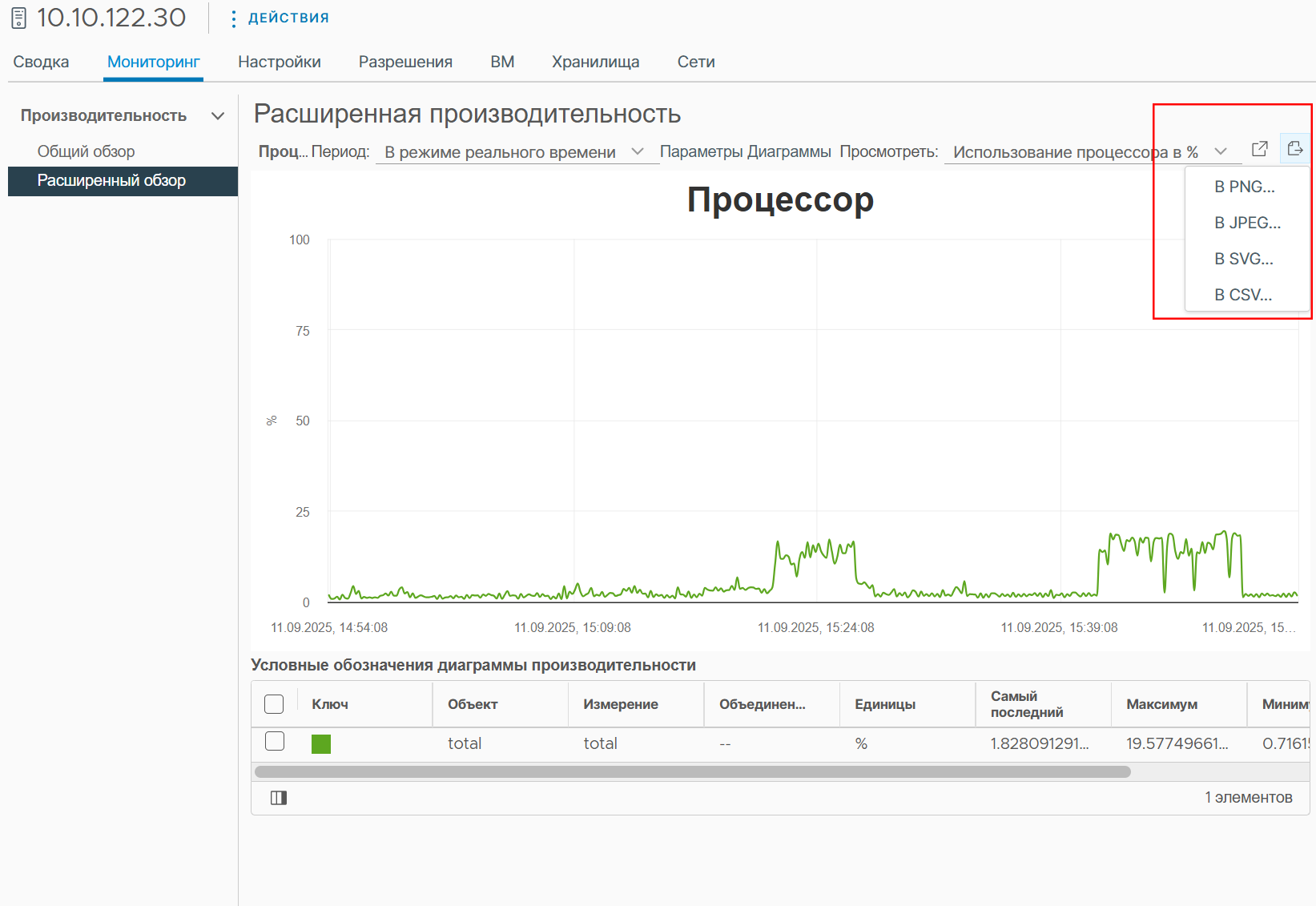Sort by the Измерение column header
Image resolution: width=1316 pixels, height=906 pixels.
[x=621, y=704]
